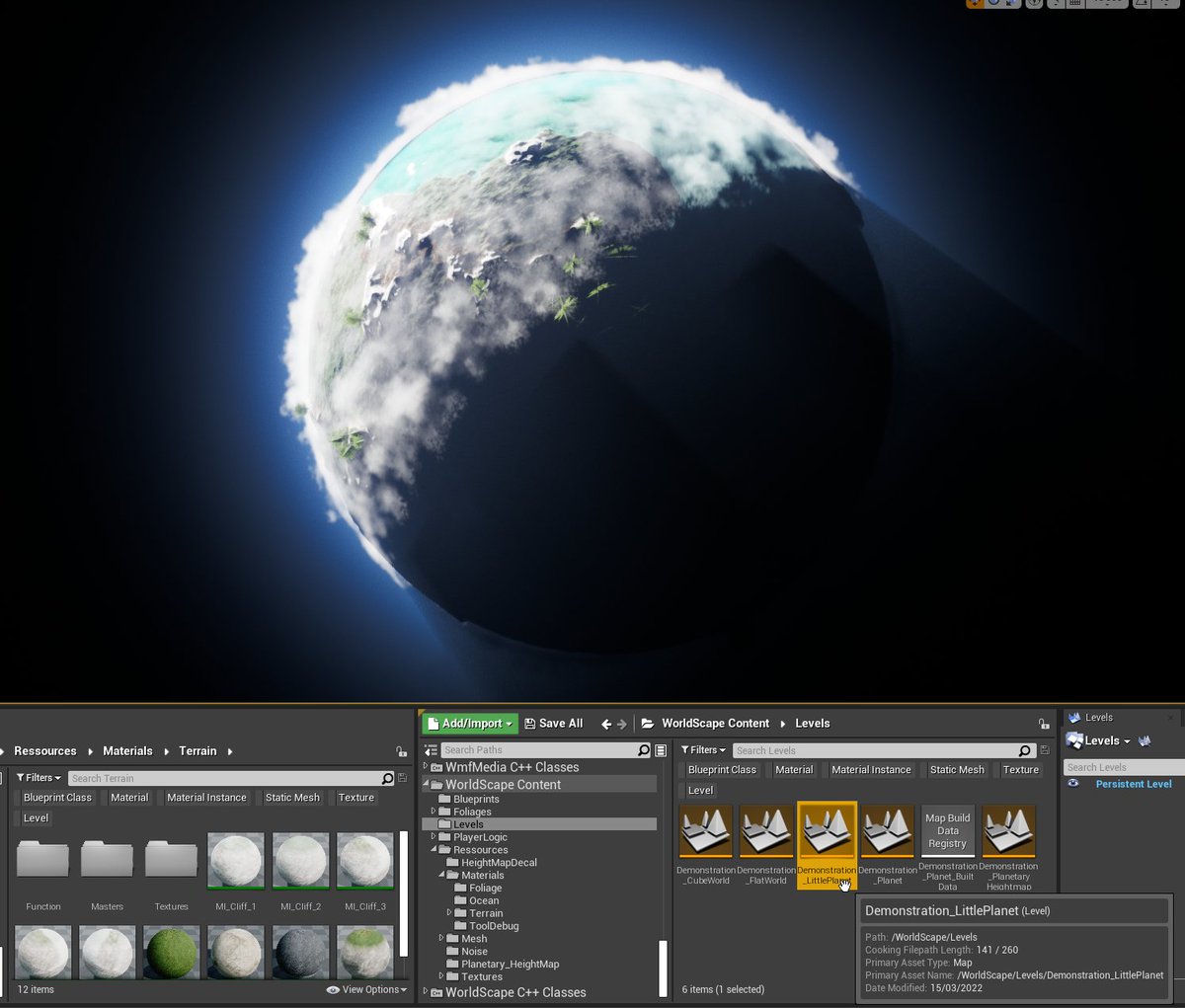Open the Add/Import dropdown
The width and height of the screenshot is (1185, 1008).
tap(470, 723)
